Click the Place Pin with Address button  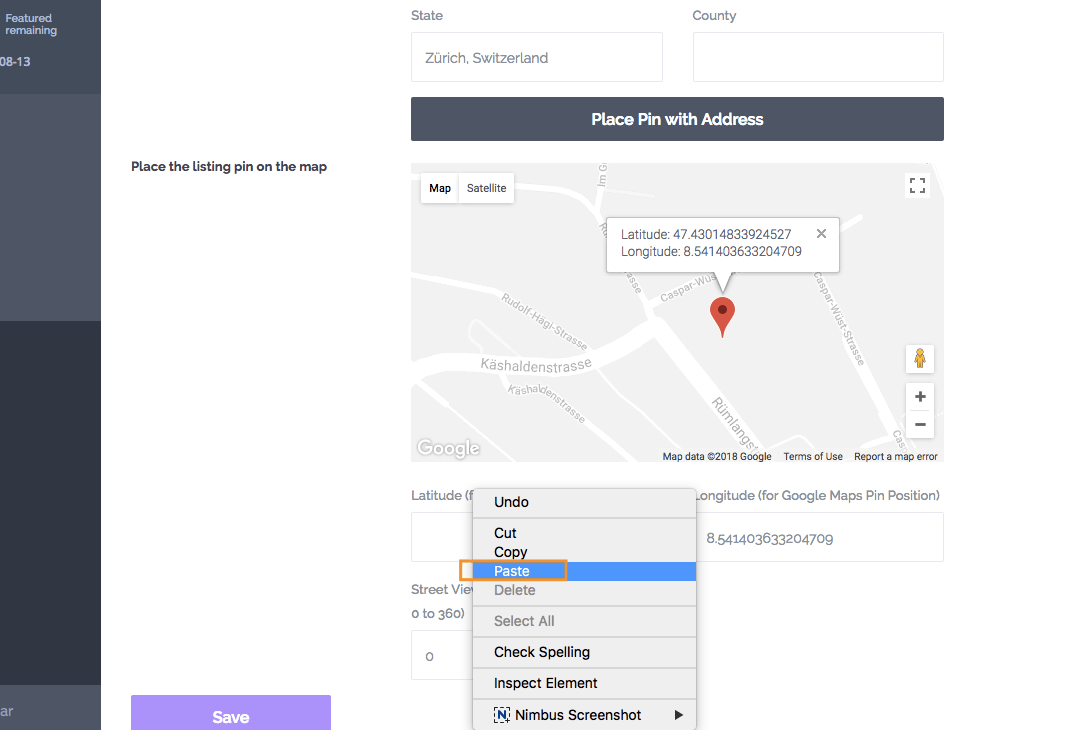(677, 118)
